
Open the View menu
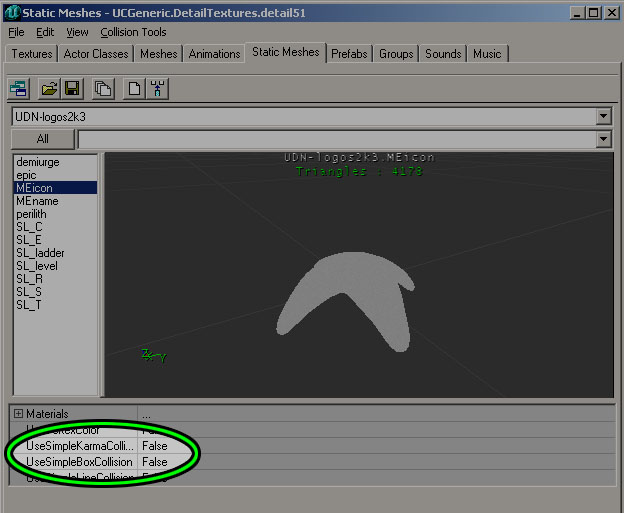[x=77, y=32]
